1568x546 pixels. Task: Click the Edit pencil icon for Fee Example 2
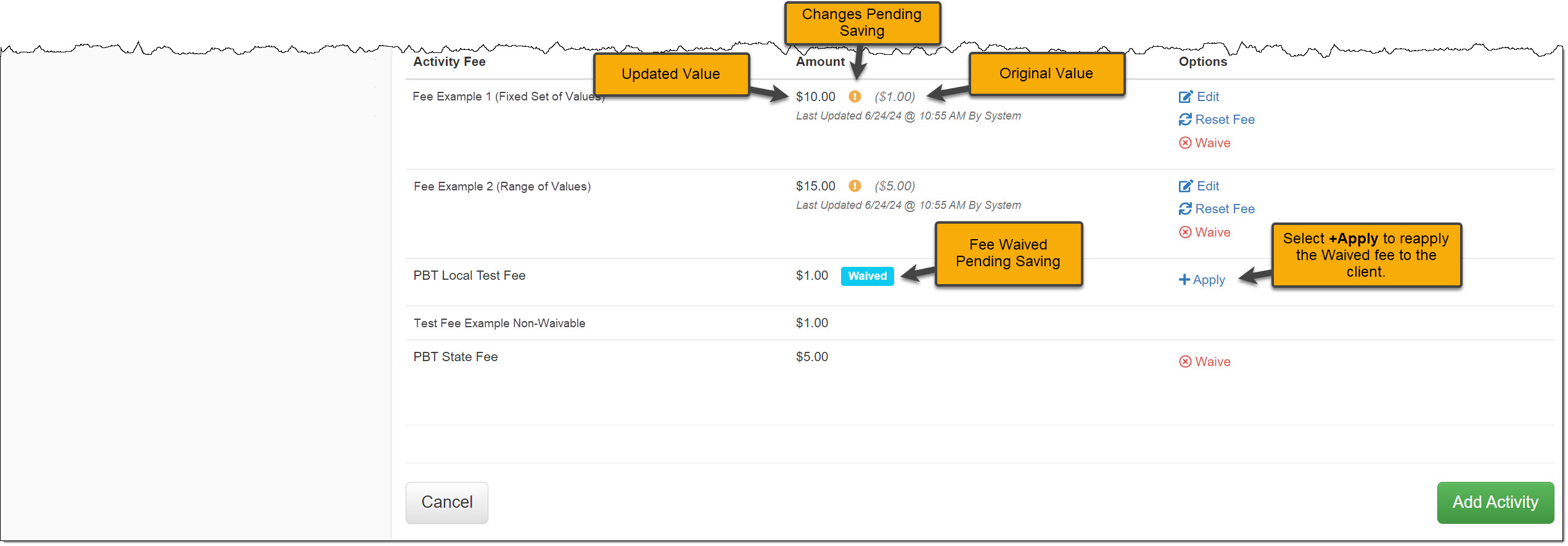click(x=1185, y=186)
